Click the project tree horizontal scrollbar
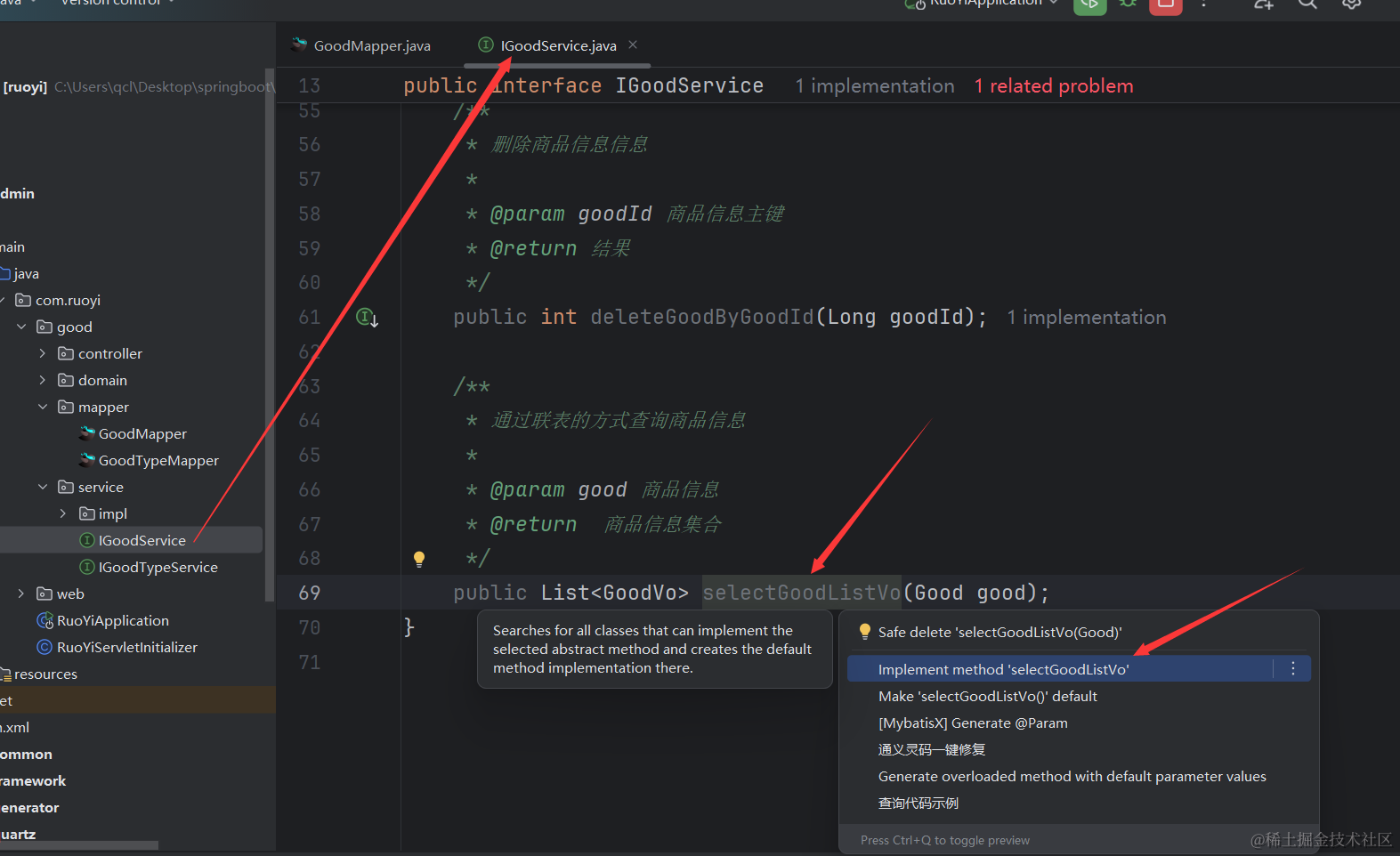The height and width of the screenshot is (856, 1400). click(x=79, y=844)
